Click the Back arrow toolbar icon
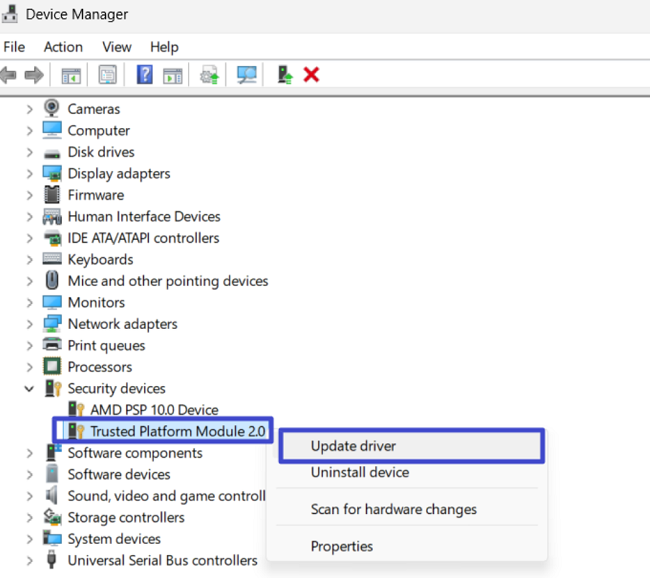The width and height of the screenshot is (650, 578). click(9, 75)
